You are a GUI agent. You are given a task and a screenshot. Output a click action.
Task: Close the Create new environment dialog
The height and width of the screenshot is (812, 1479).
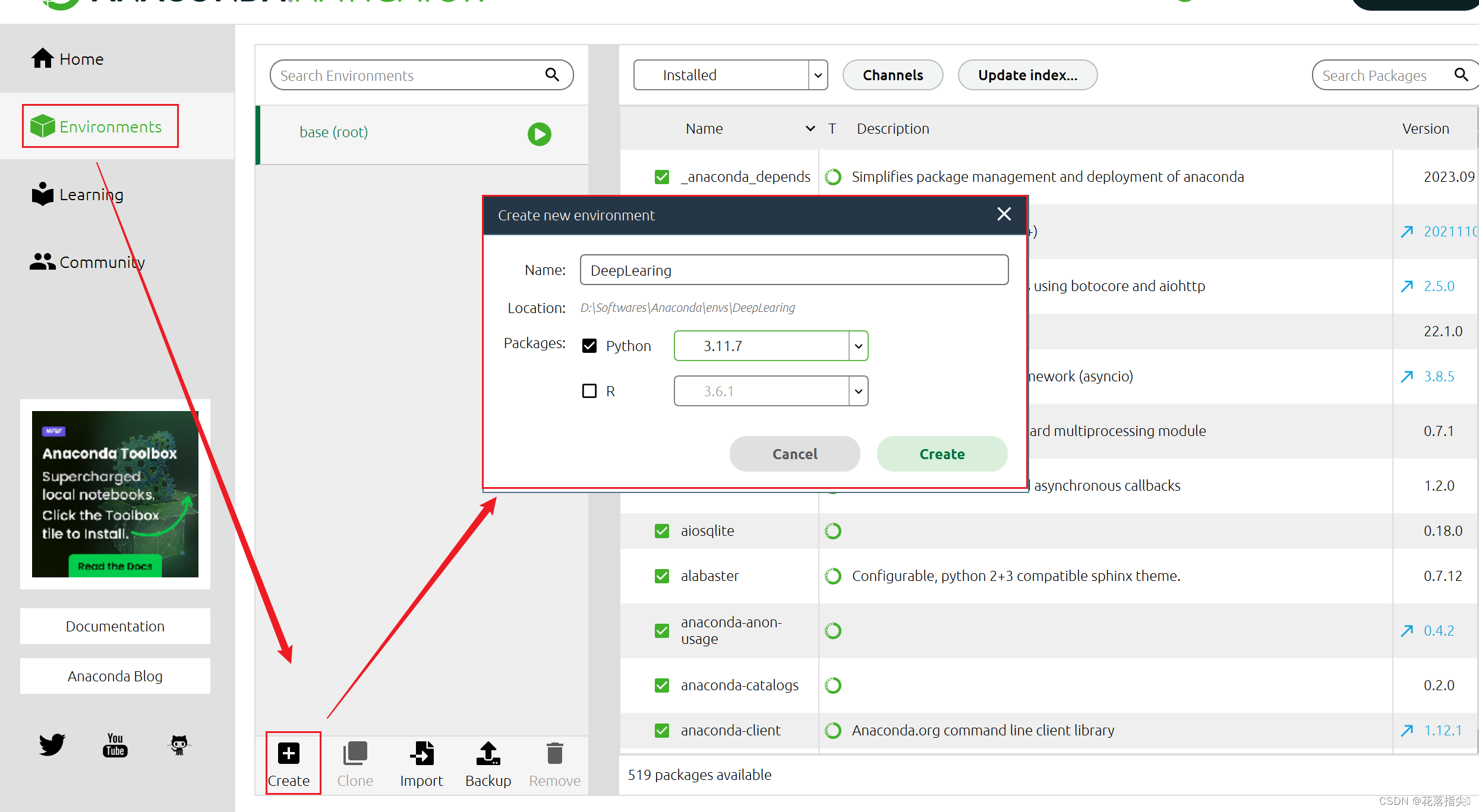tap(1004, 214)
